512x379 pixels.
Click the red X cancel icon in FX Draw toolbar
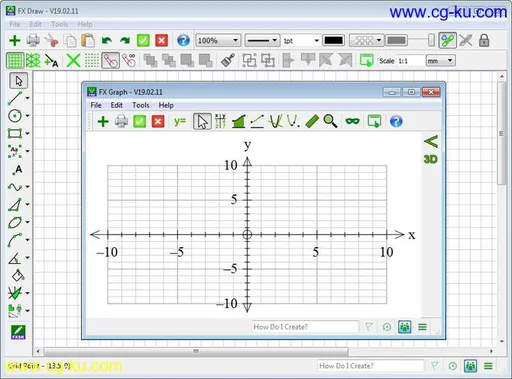[161, 41]
